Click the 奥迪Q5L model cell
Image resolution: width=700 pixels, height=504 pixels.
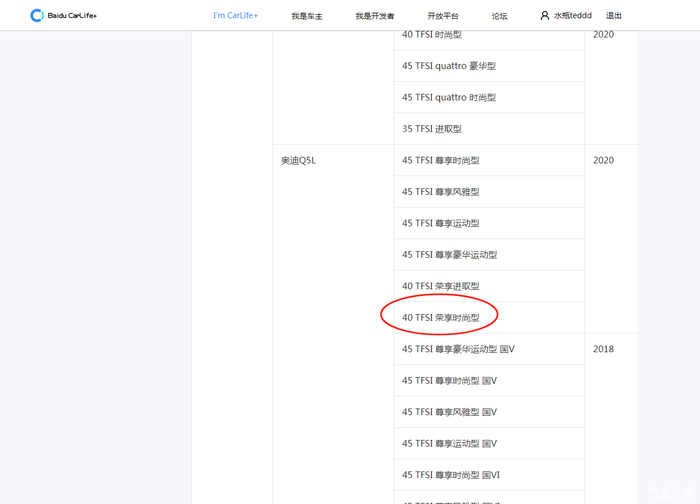pos(298,160)
